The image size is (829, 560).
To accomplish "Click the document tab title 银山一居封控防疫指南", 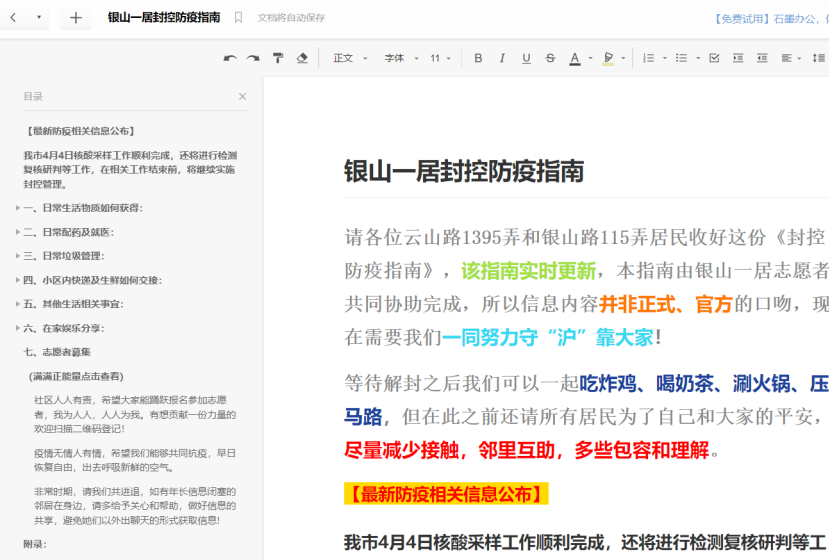I will [164, 17].
